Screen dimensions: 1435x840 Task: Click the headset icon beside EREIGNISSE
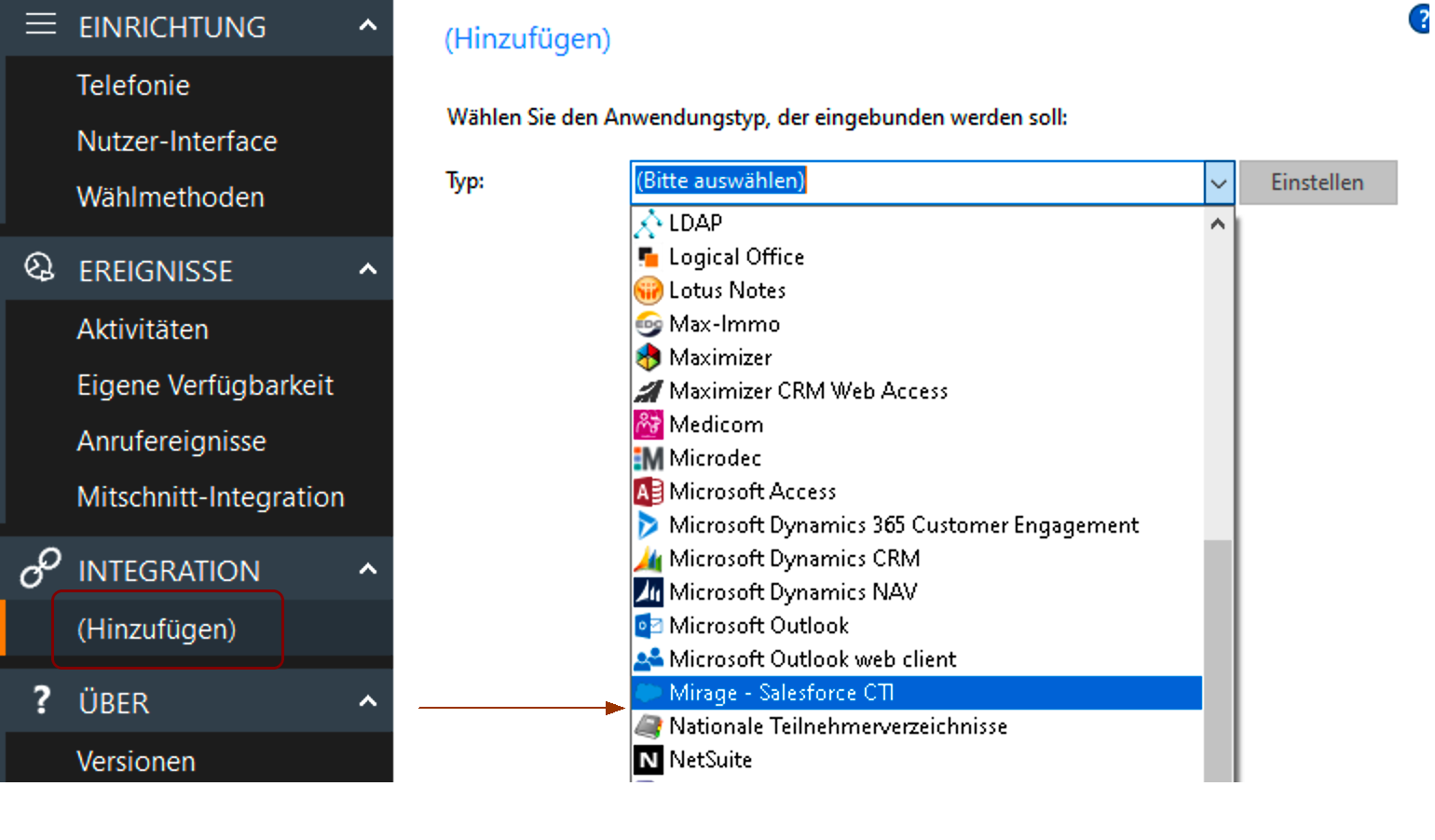coord(39,267)
